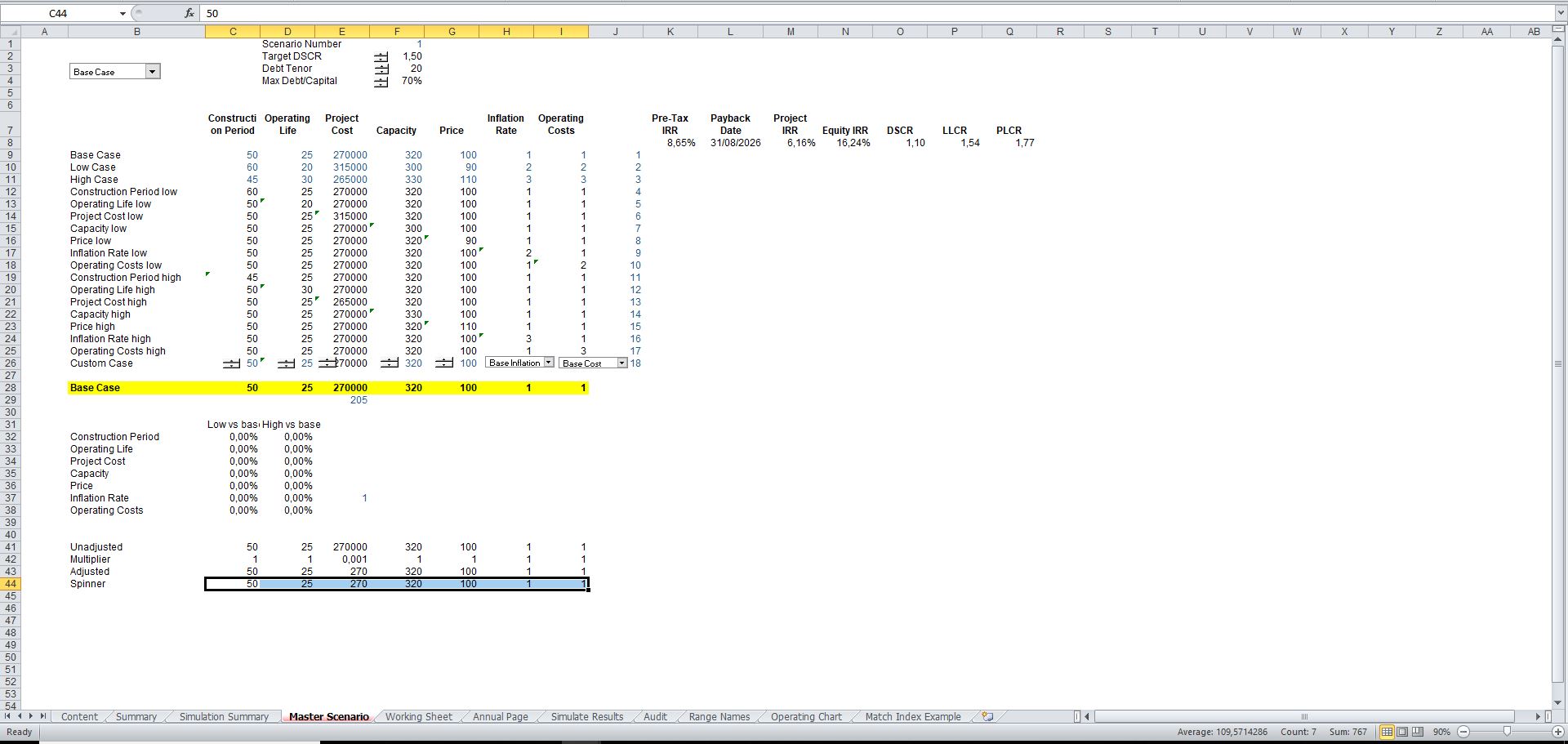Switch to the Simulation Summary sheet tab

coord(224,716)
